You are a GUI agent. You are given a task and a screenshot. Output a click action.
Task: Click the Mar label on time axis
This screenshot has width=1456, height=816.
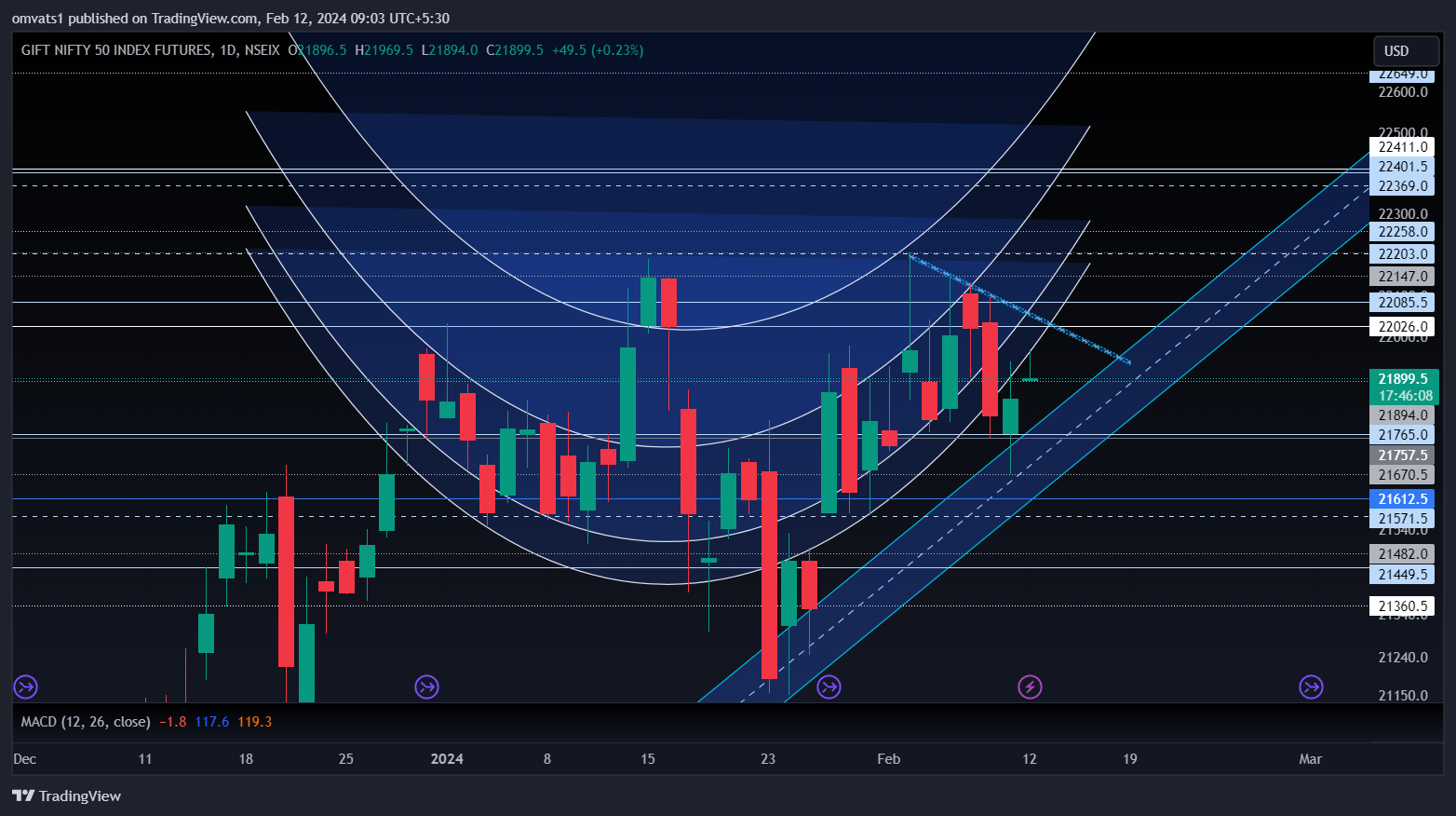pos(1311,759)
